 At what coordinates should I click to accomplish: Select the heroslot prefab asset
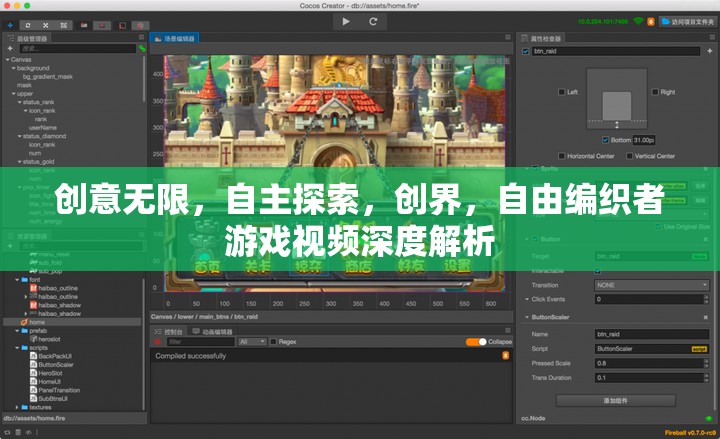tap(49, 339)
